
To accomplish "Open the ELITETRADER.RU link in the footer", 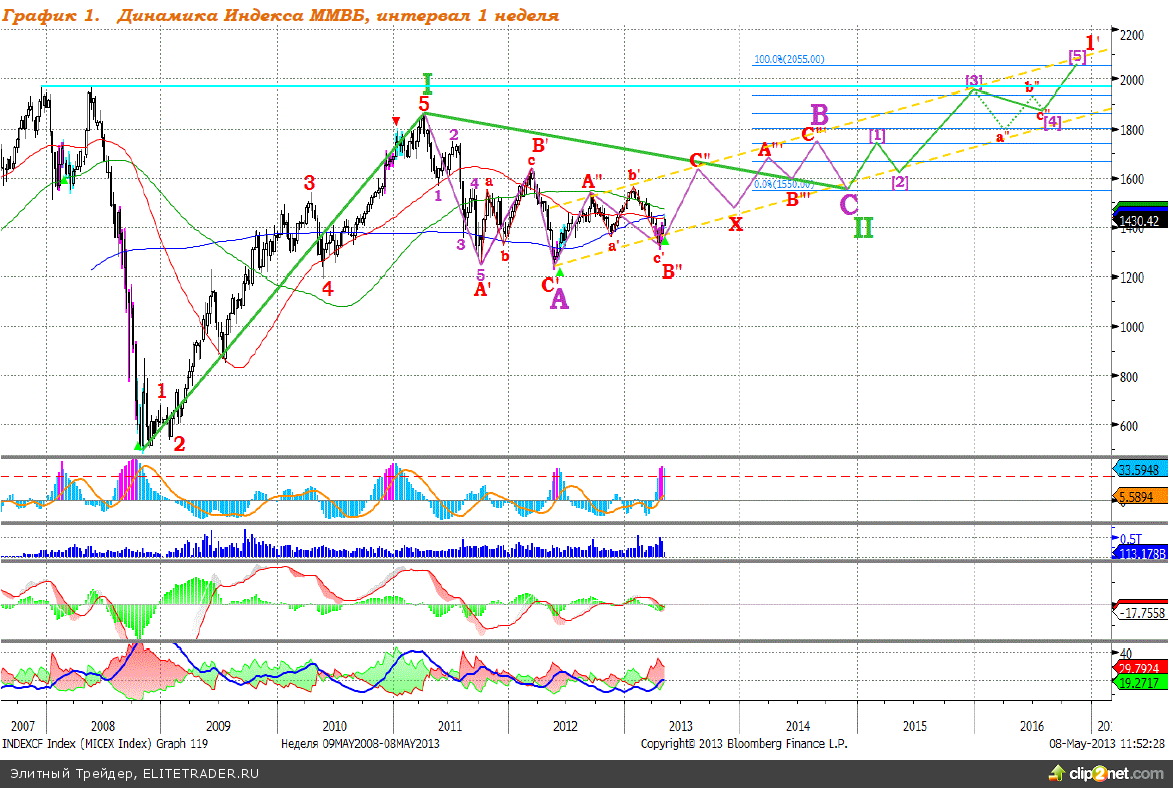I will coord(201,773).
